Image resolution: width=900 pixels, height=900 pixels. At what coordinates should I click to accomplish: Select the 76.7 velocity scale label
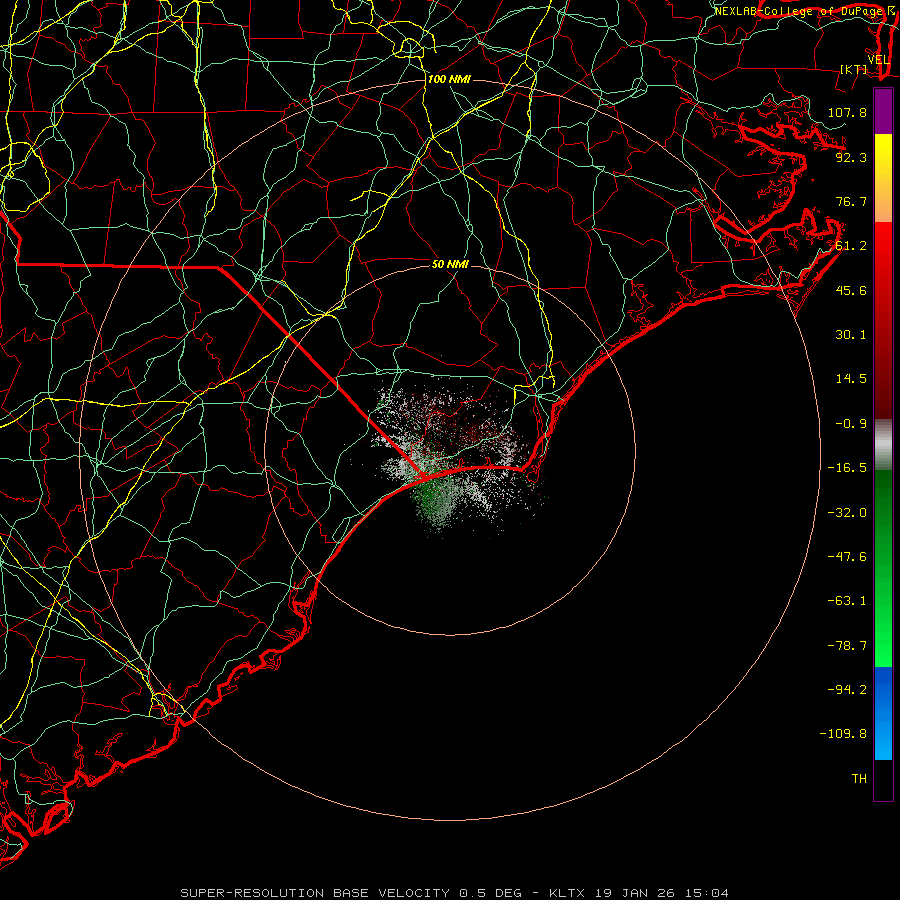click(x=851, y=201)
